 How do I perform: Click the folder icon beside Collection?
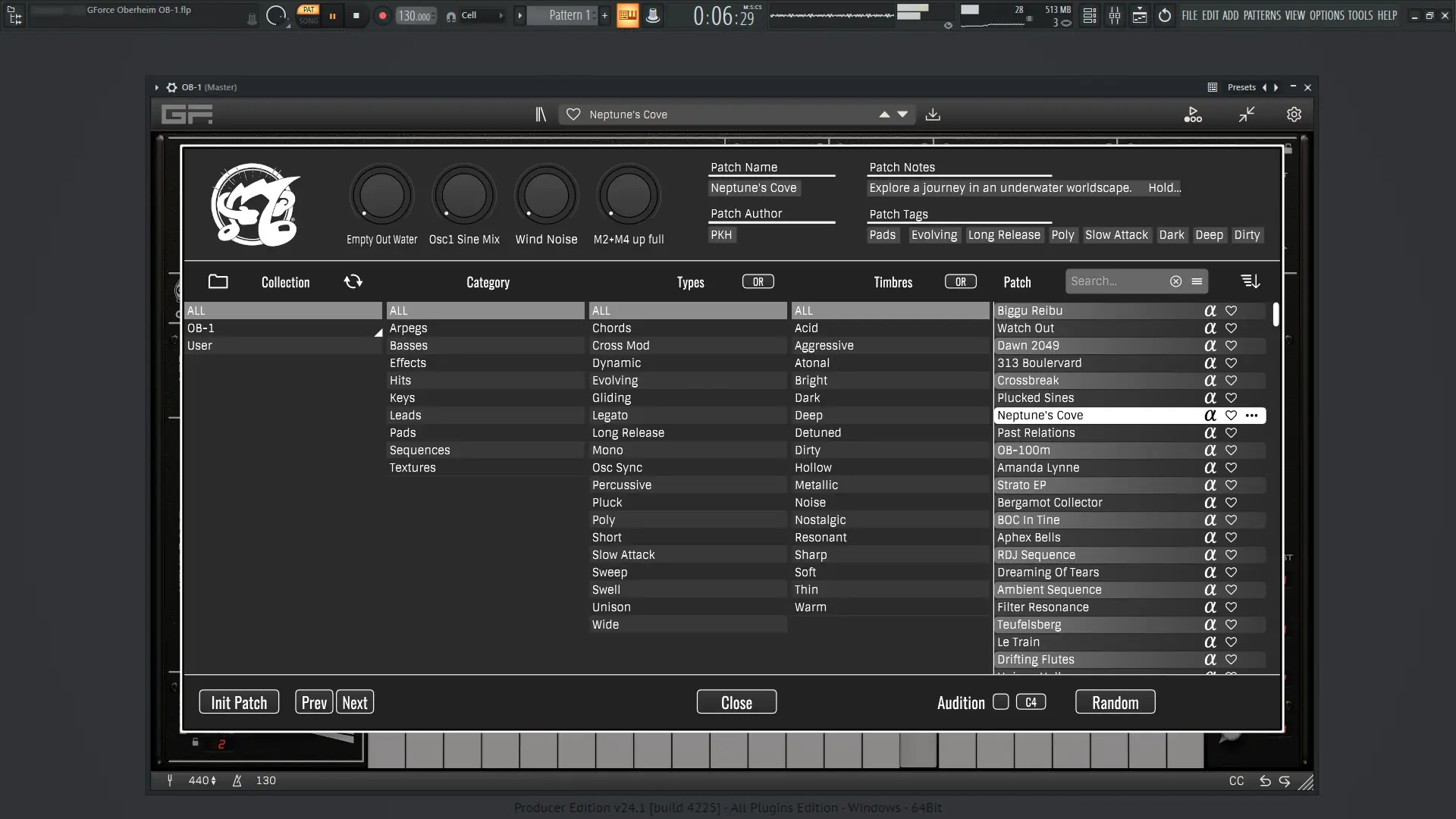click(x=218, y=281)
